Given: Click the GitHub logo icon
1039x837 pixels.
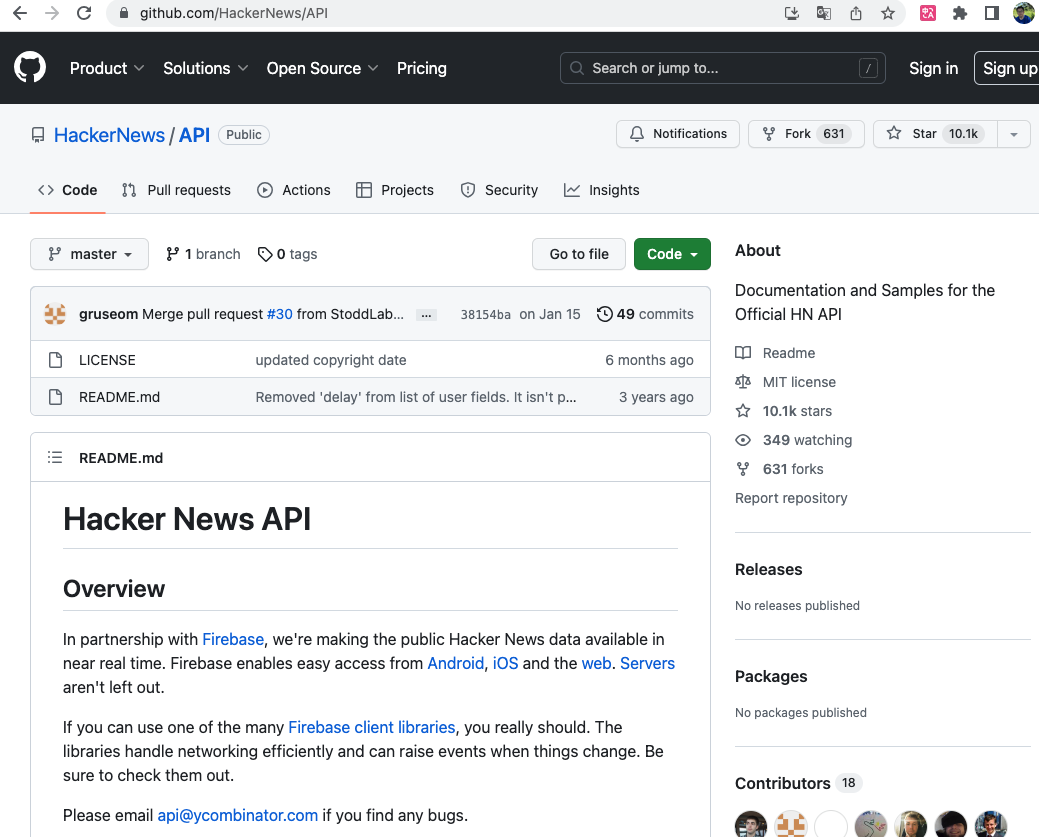Looking at the screenshot, I should 30,68.
